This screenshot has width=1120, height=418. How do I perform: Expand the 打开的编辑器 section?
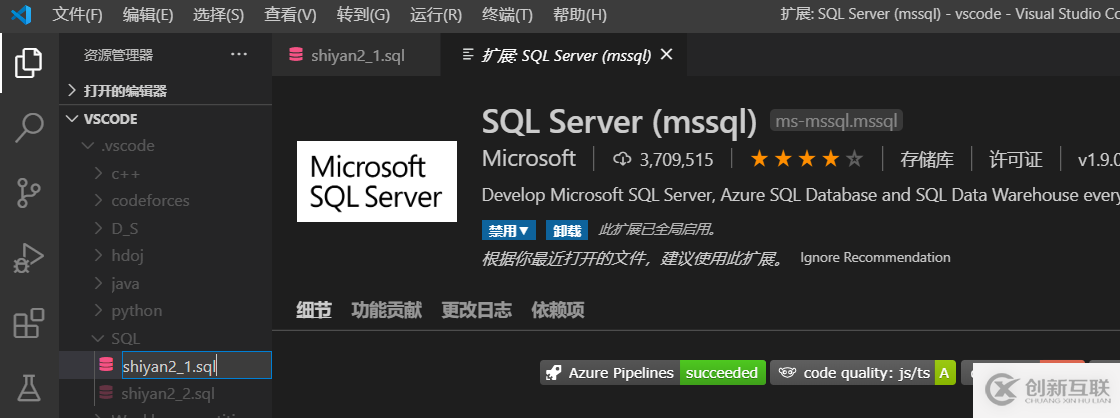coord(71,91)
